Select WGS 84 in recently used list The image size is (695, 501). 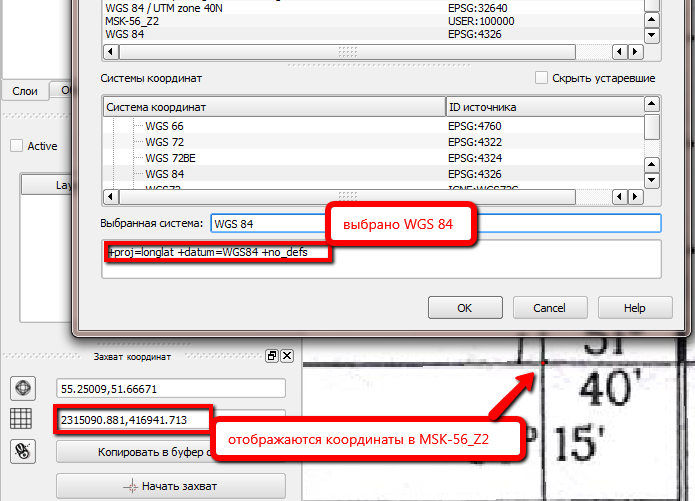[x=373, y=34]
